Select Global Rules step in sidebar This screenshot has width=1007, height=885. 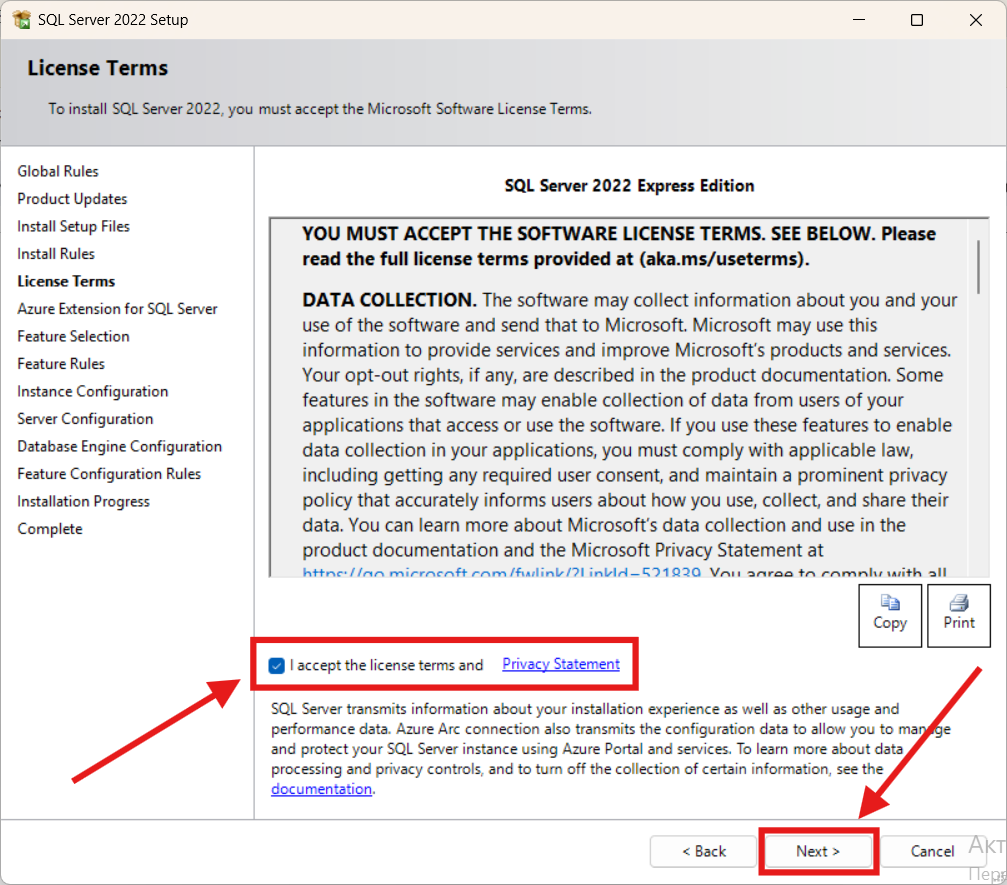tap(58, 171)
